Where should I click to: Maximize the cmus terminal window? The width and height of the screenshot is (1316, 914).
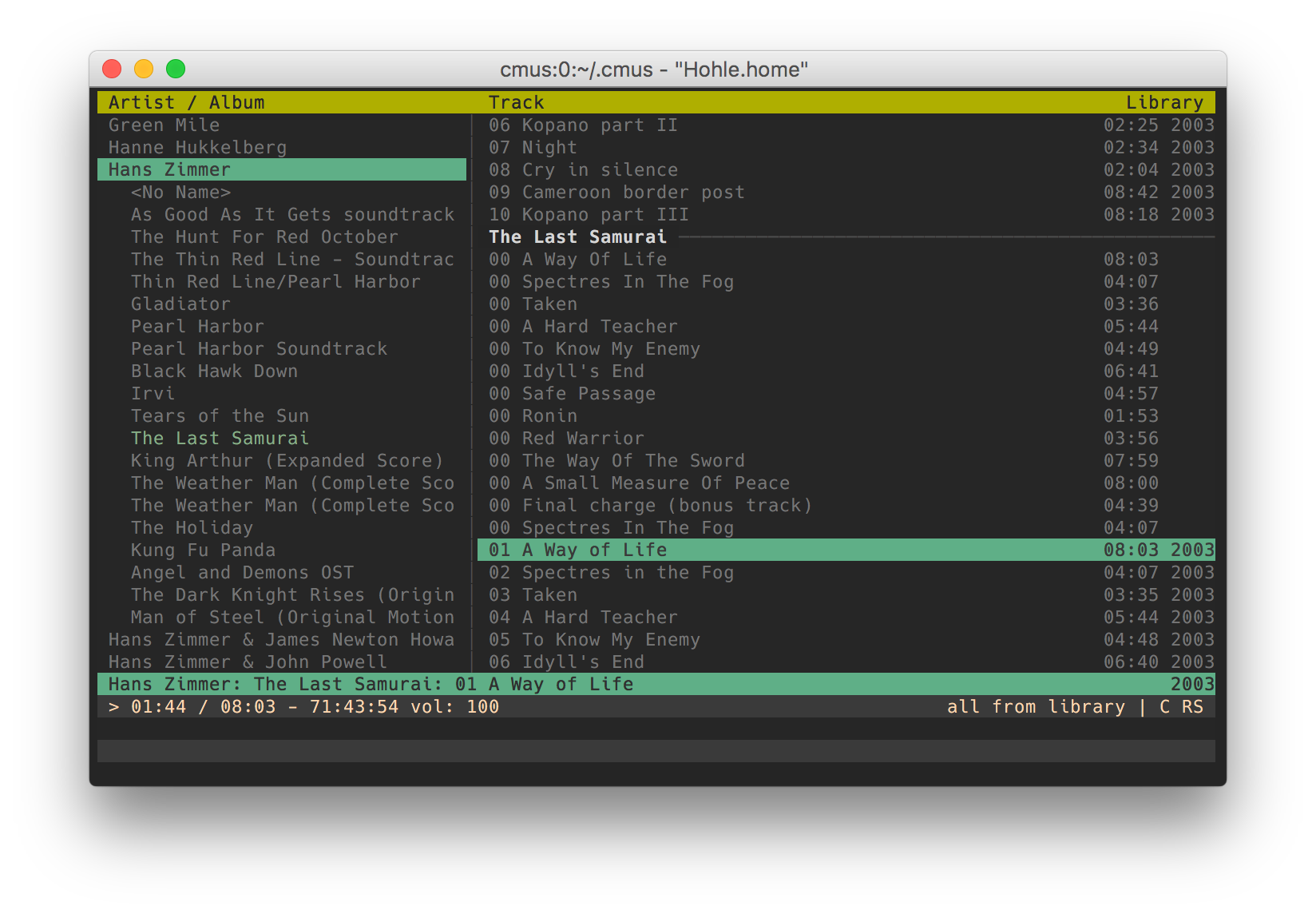(x=176, y=70)
